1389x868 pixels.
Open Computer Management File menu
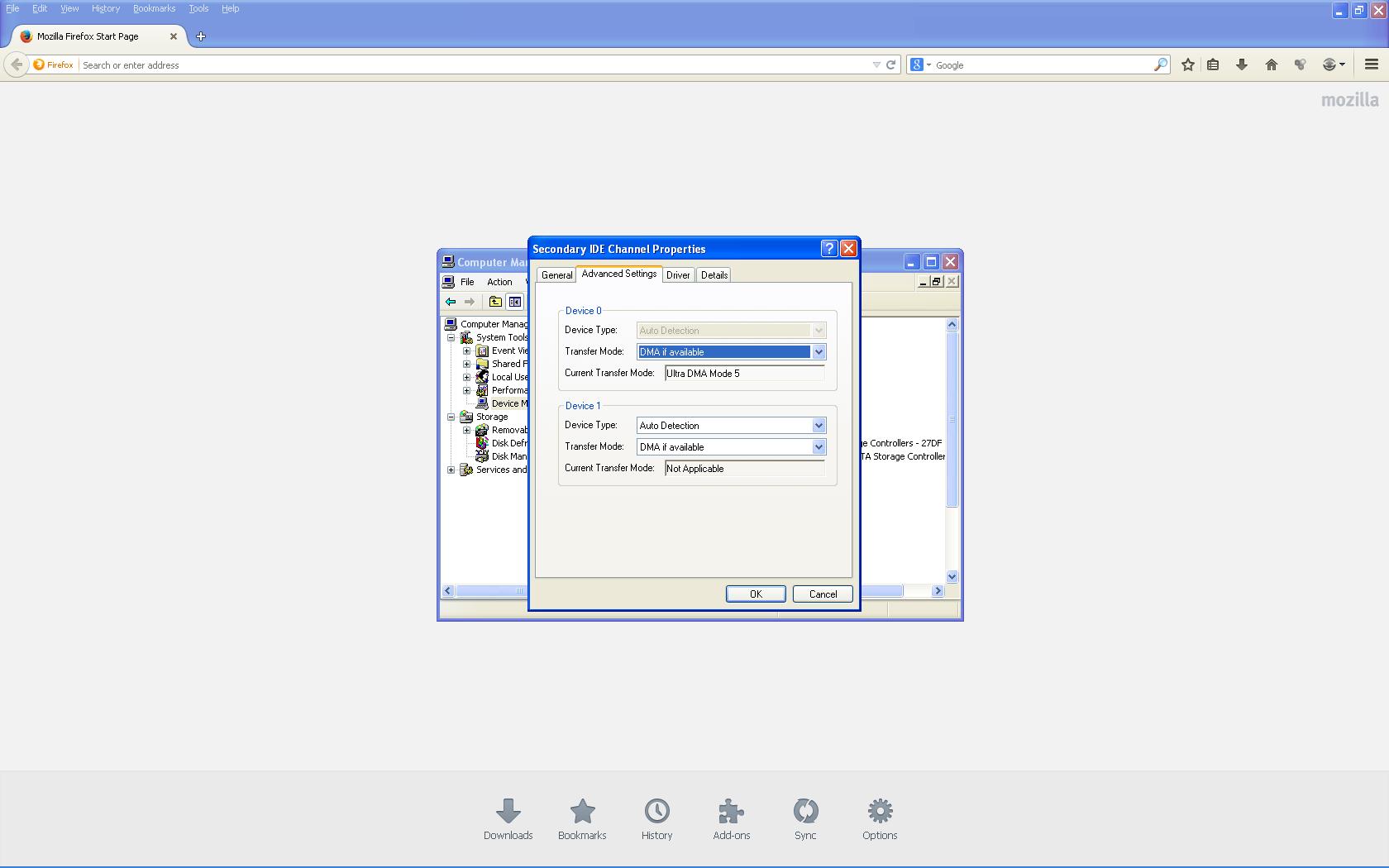[x=467, y=282]
